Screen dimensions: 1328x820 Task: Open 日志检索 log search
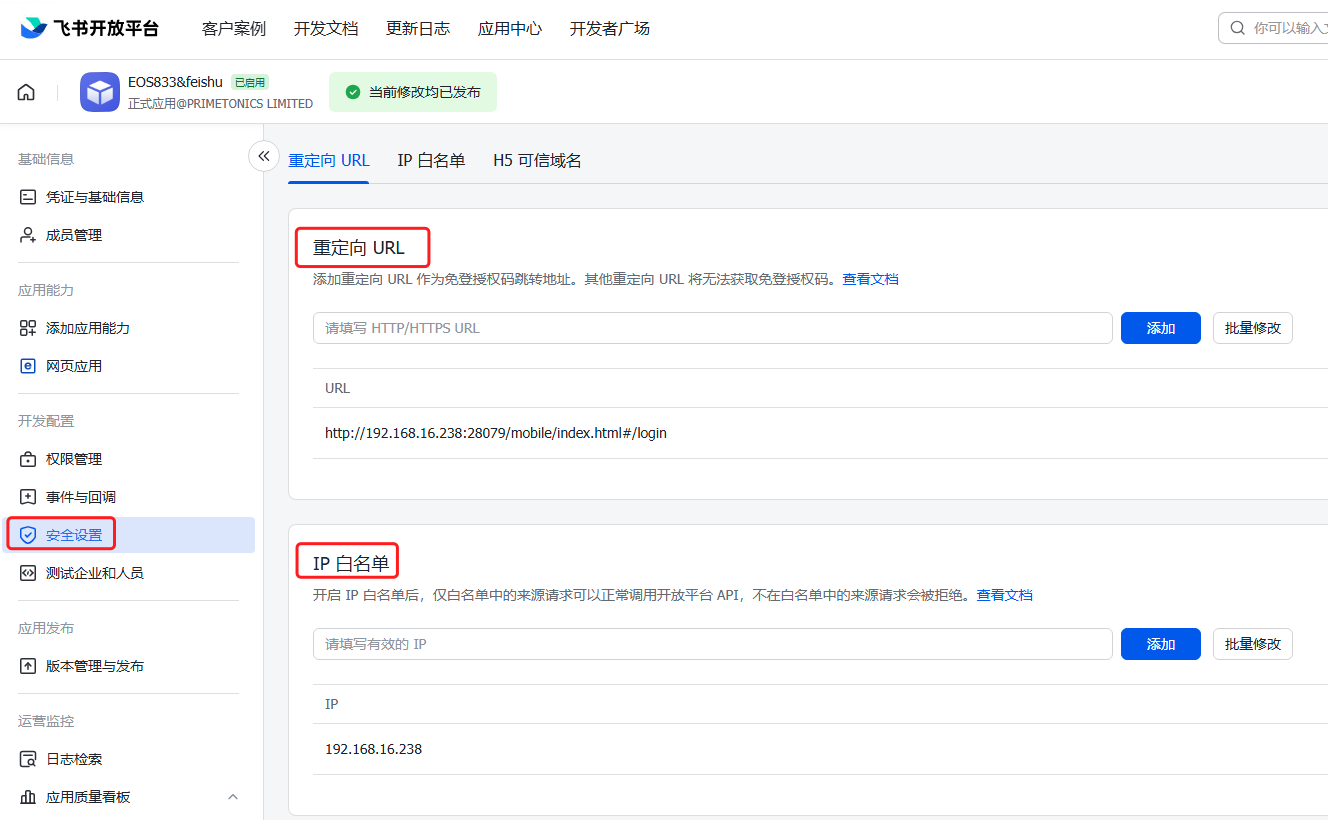73,759
